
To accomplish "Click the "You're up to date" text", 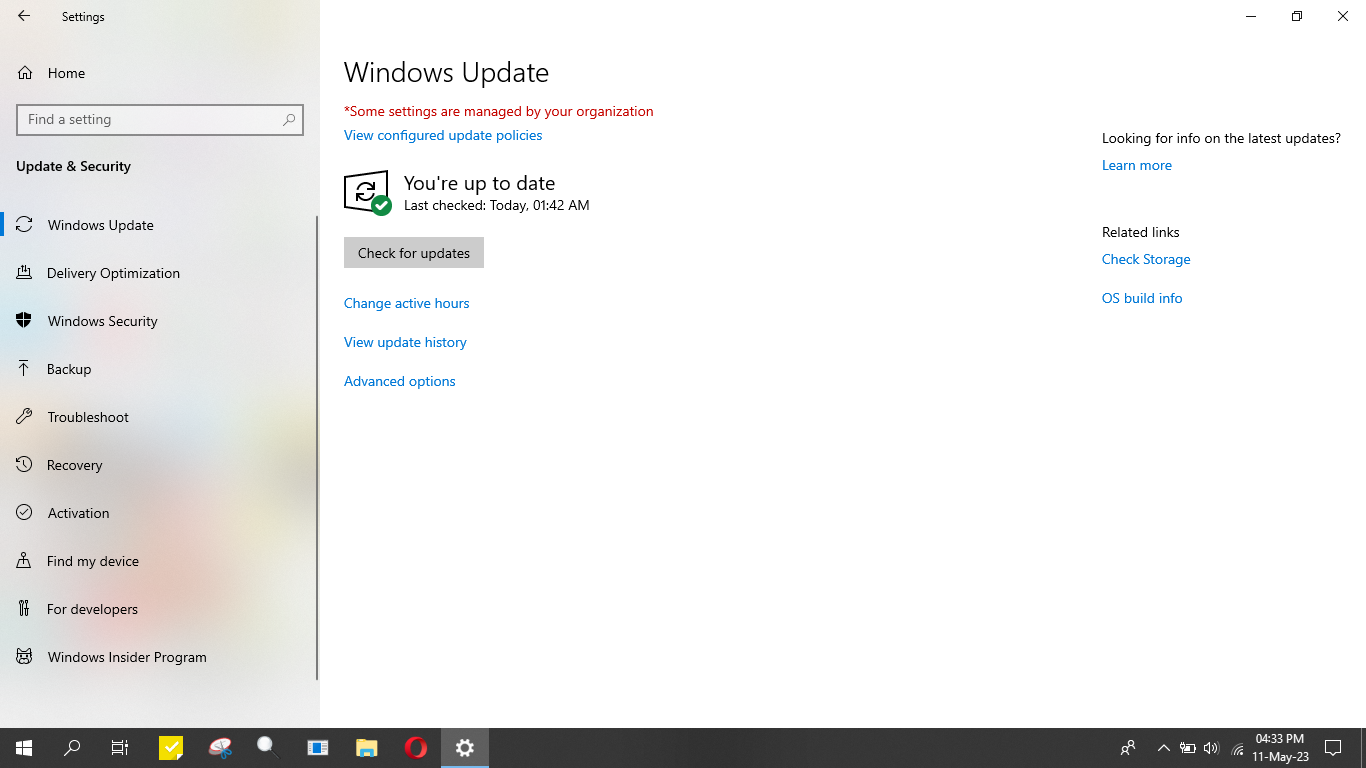I will (479, 183).
